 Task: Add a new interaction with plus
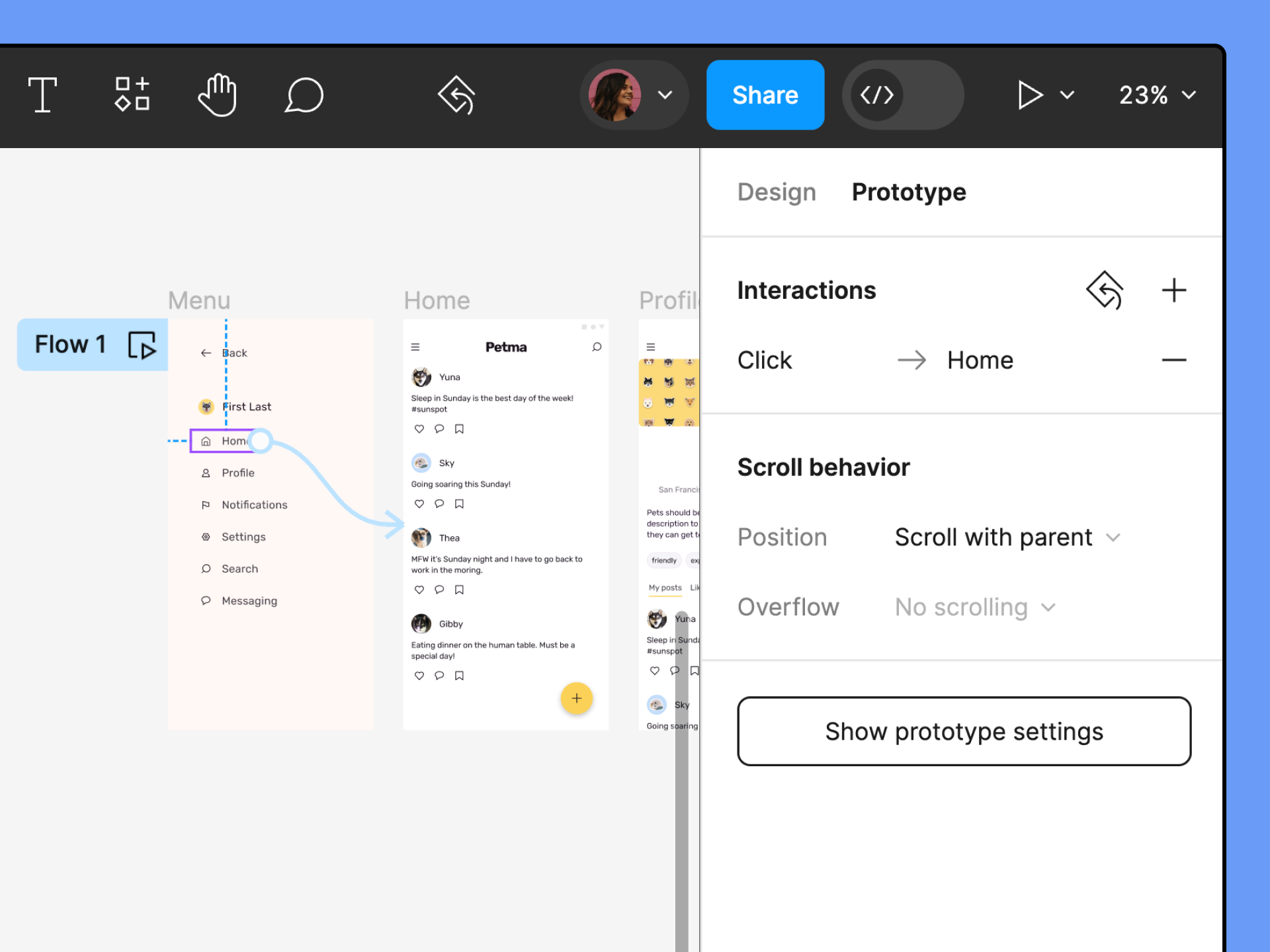click(x=1173, y=290)
